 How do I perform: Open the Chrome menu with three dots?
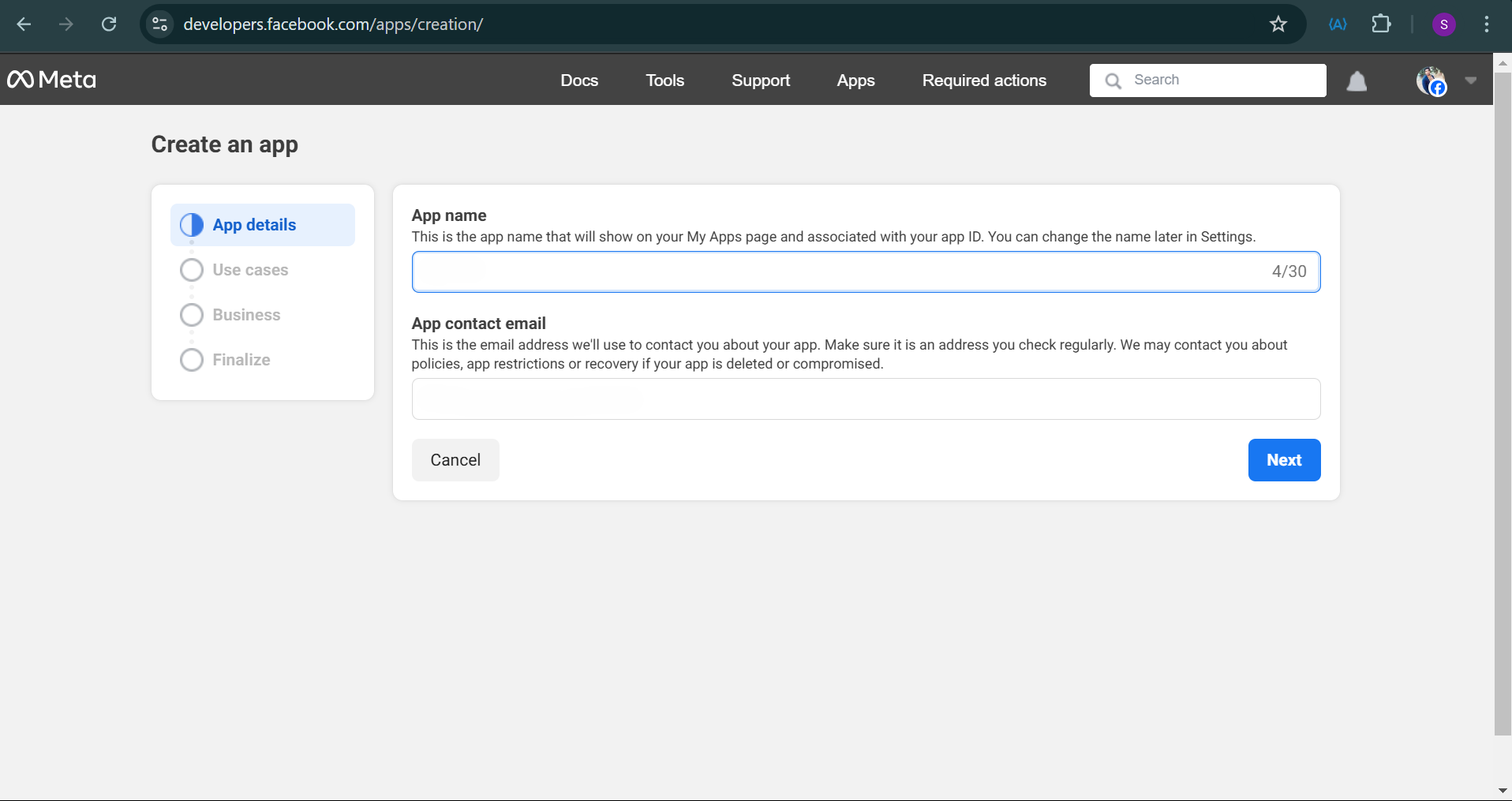point(1487,24)
